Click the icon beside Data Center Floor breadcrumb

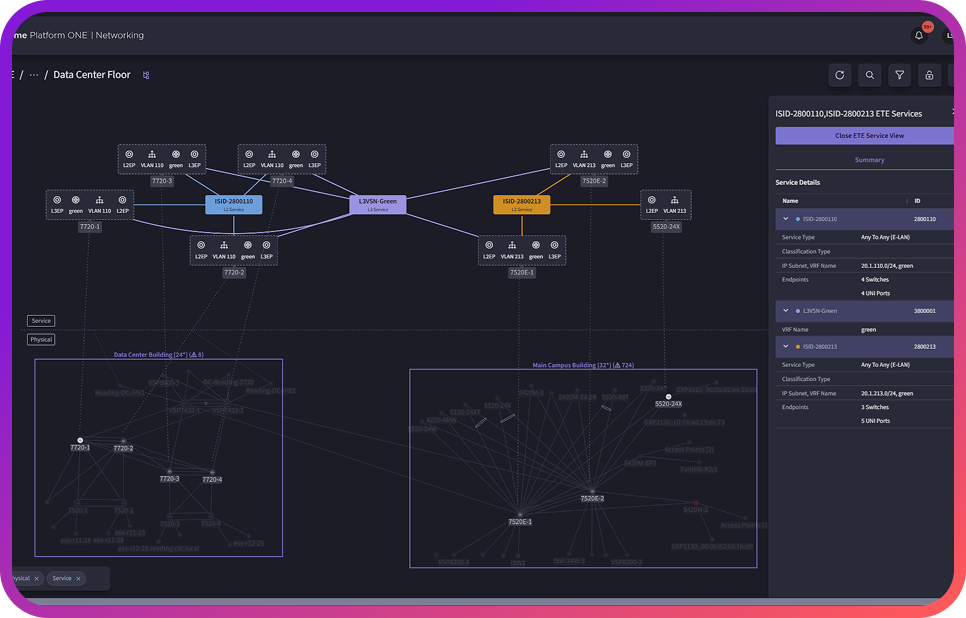coord(146,74)
